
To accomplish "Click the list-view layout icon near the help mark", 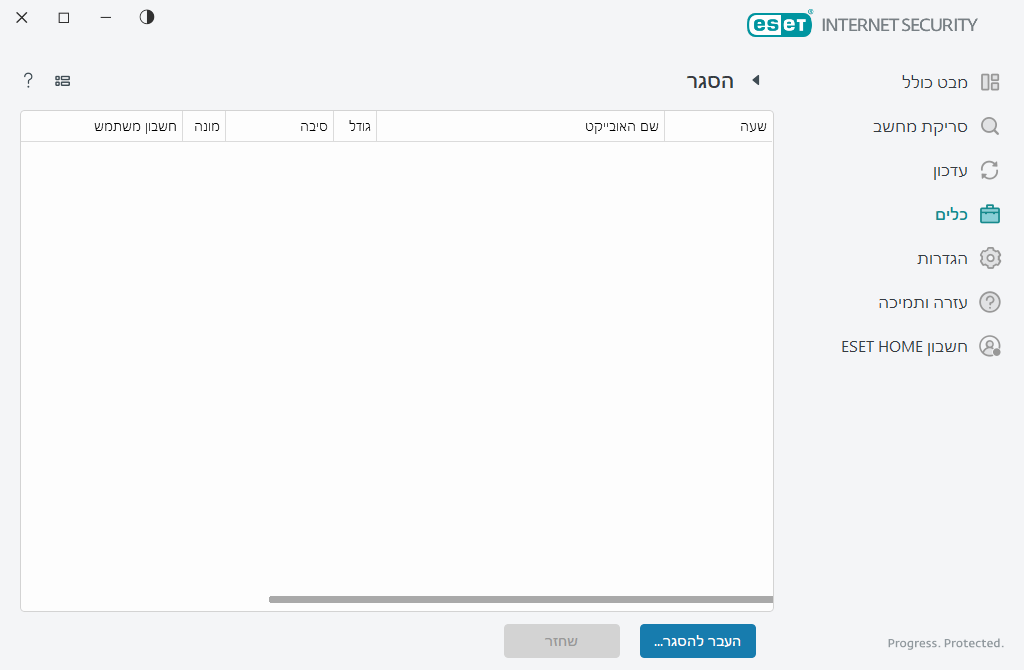I will (63, 80).
